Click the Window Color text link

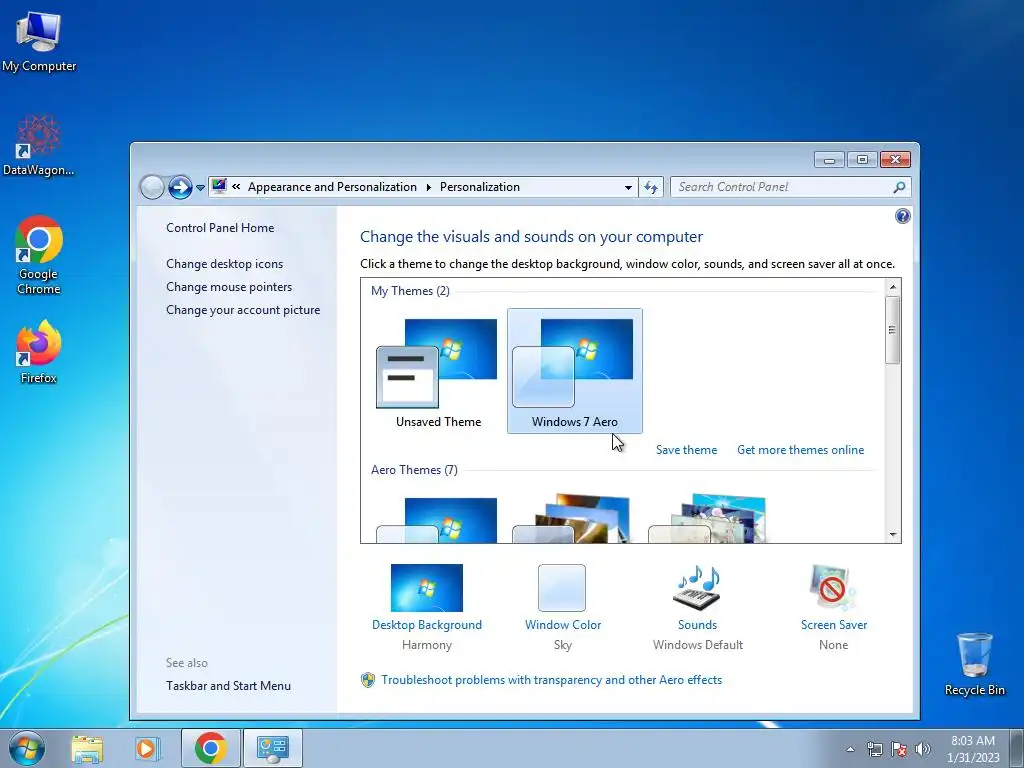pos(563,625)
